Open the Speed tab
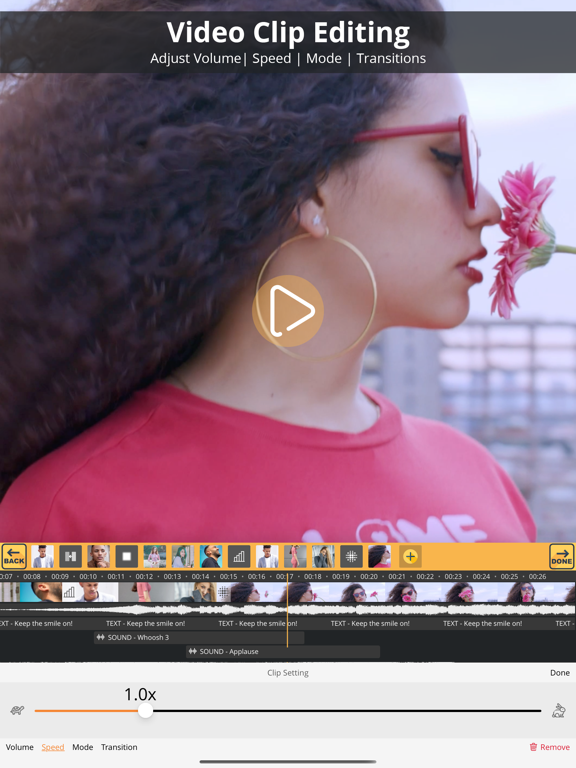576x768 pixels. (x=53, y=747)
